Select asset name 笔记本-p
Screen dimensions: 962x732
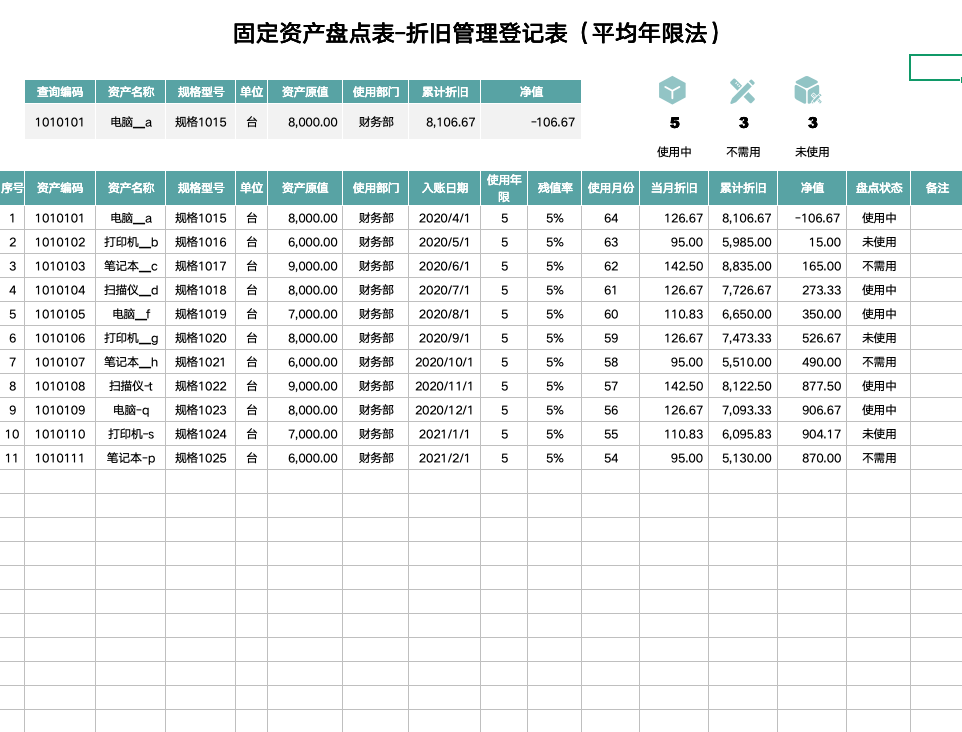point(130,458)
